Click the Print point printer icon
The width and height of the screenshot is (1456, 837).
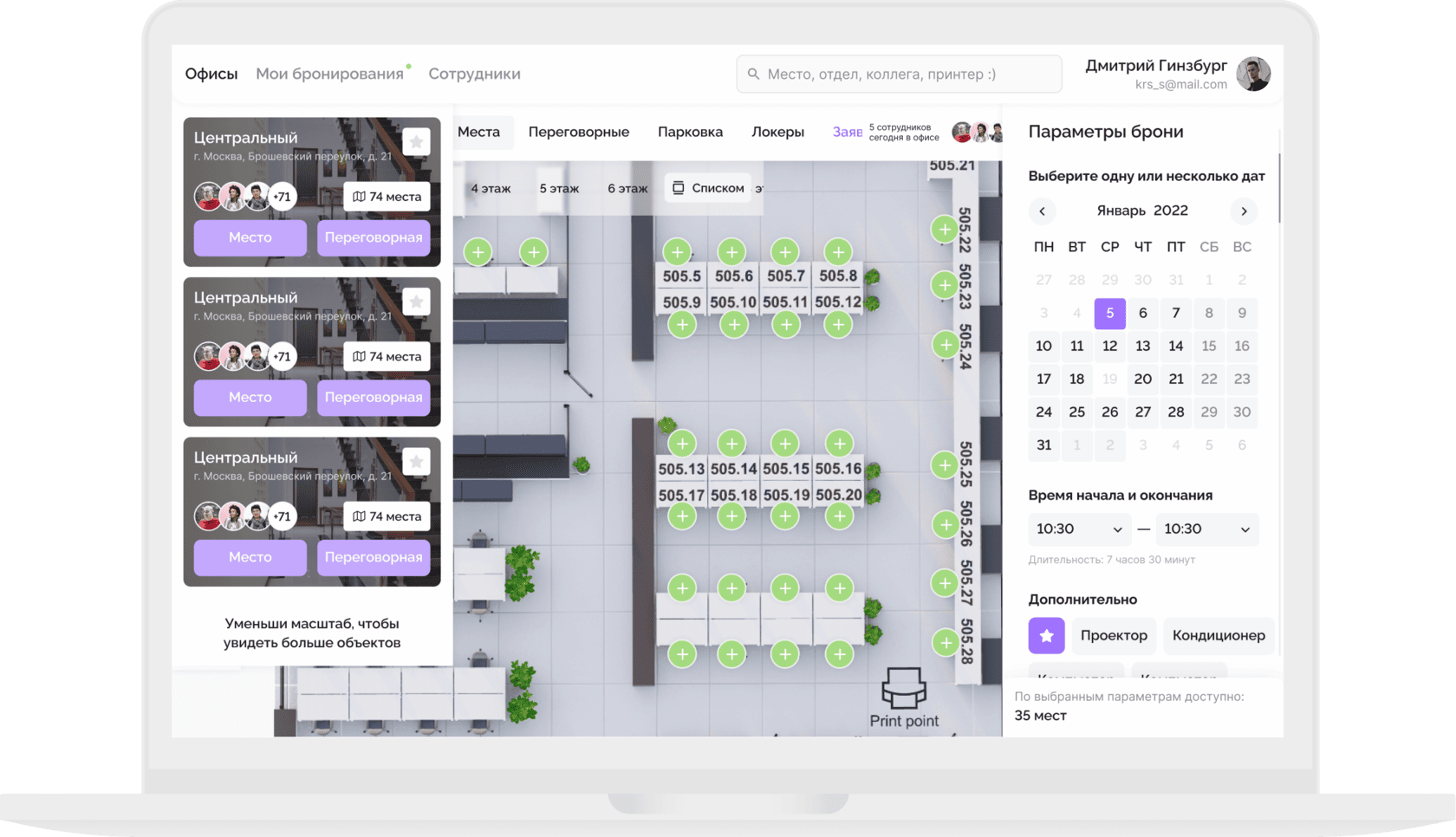[x=904, y=688]
